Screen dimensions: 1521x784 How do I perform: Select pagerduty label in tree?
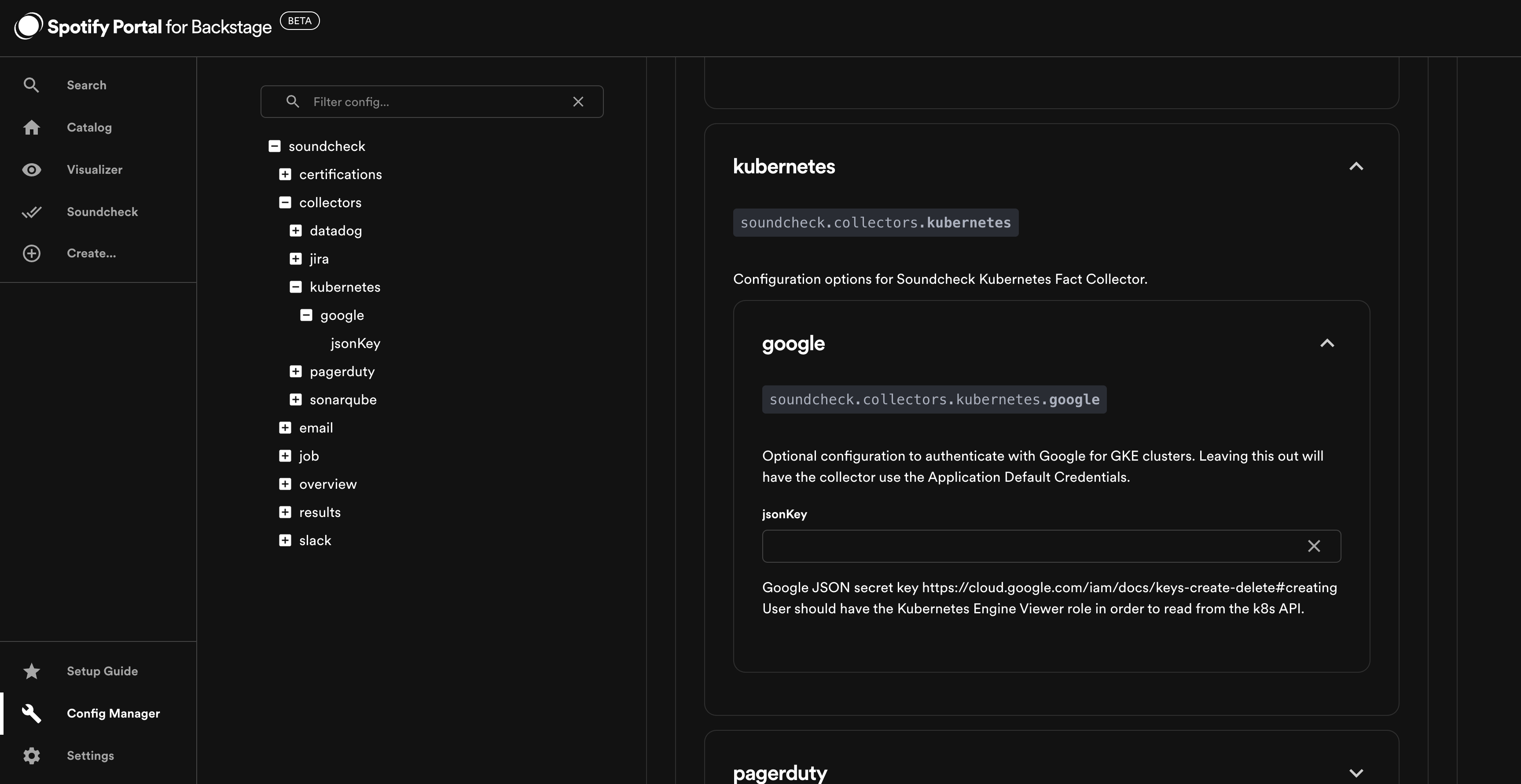click(342, 372)
